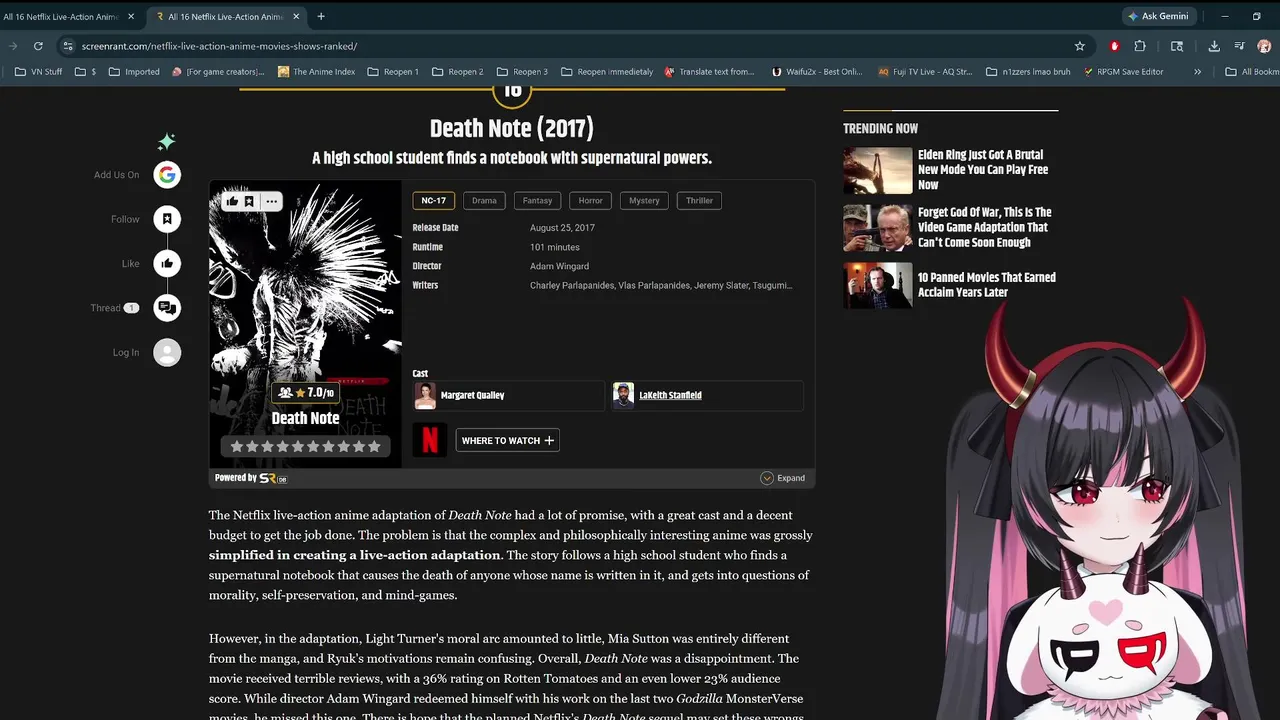Screen dimensions: 1280x720
Task: Click the 10 Panned Movies thumbnail
Action: pos(878,285)
